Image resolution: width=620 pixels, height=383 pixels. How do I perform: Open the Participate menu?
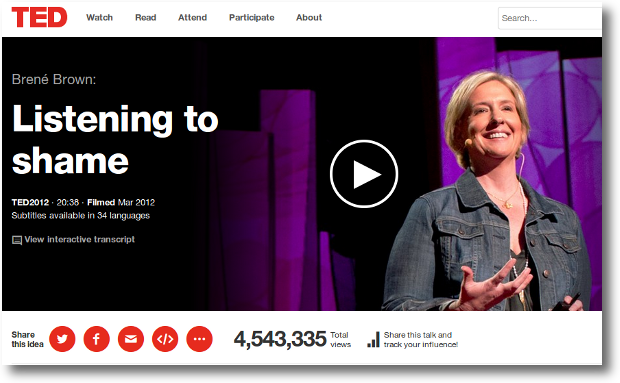click(251, 17)
